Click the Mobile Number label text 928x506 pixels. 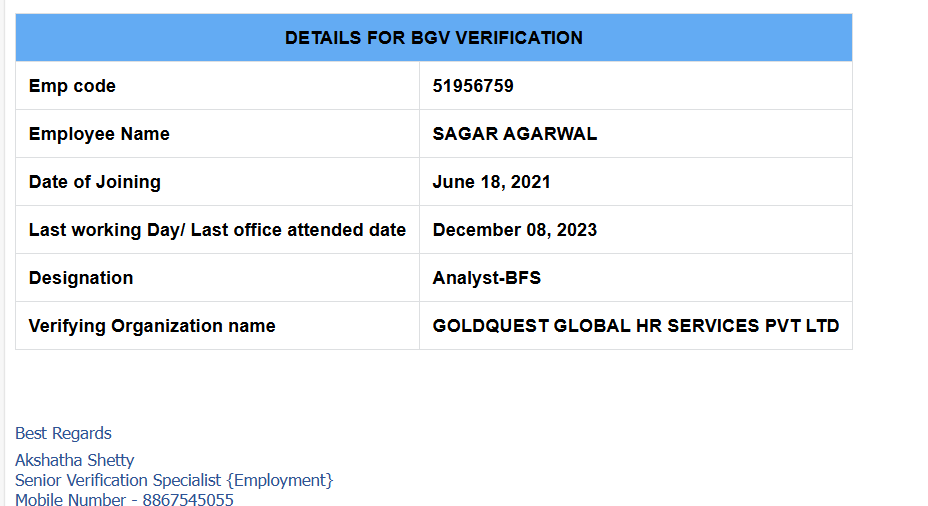[x=70, y=499]
